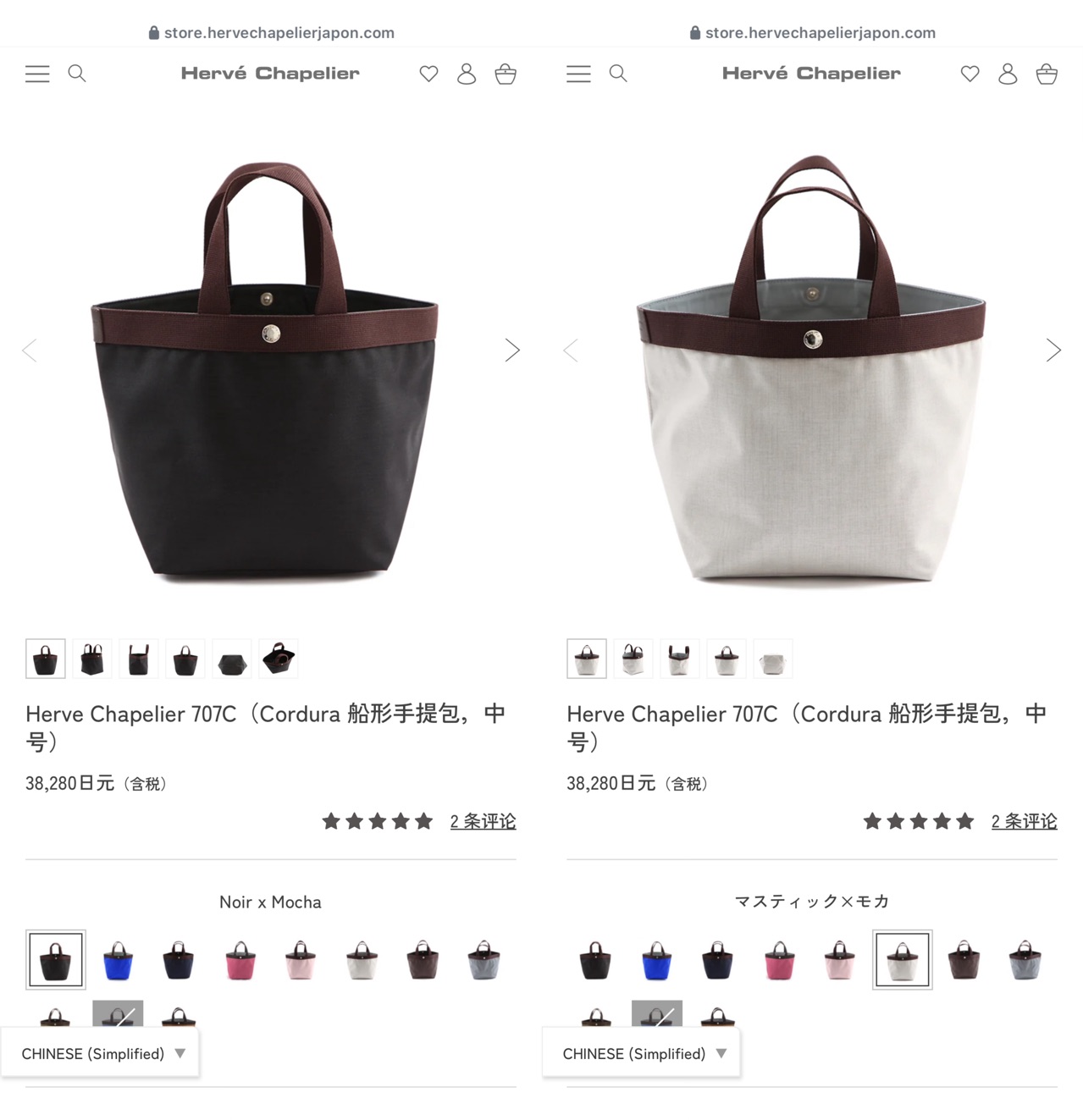Viewport: 1083px width, 1120px height.
Task: Show next image of grey bag
Action: [1053, 350]
